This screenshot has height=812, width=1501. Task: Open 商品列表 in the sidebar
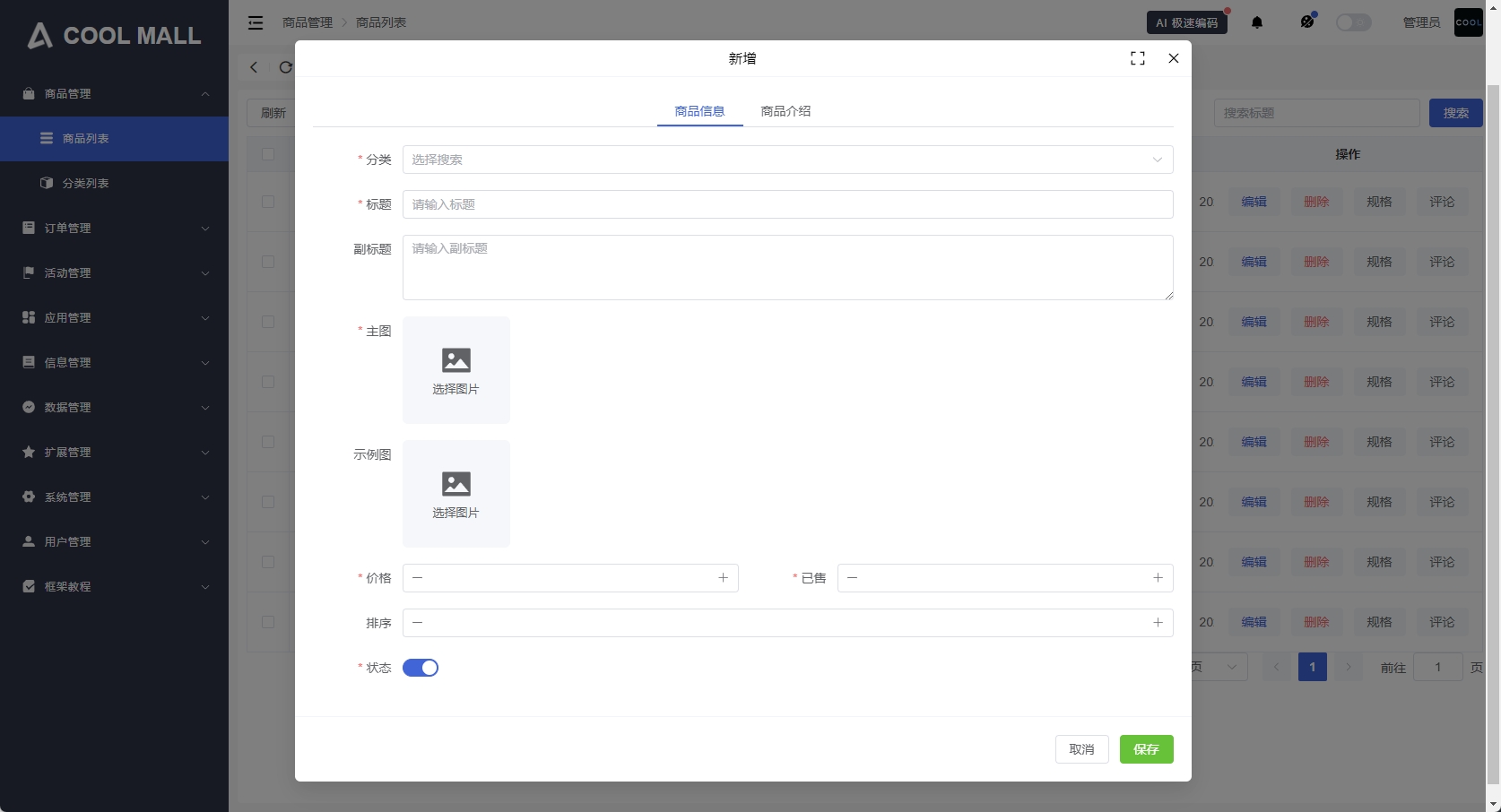[x=114, y=139]
